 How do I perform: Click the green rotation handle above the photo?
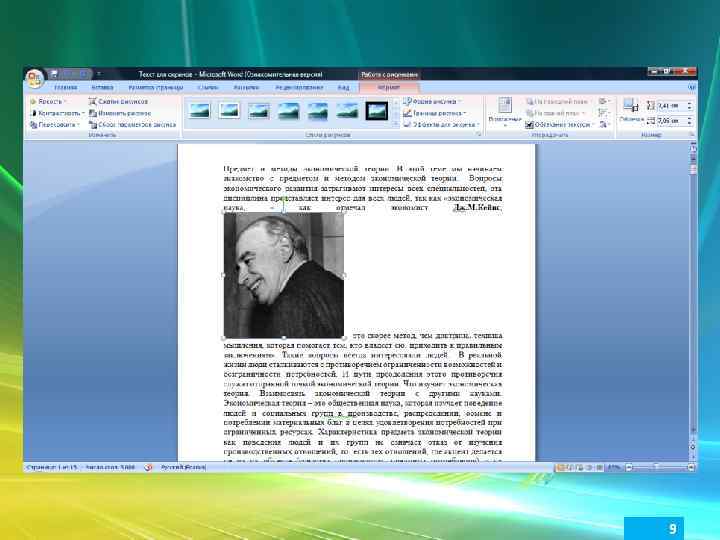[284, 198]
